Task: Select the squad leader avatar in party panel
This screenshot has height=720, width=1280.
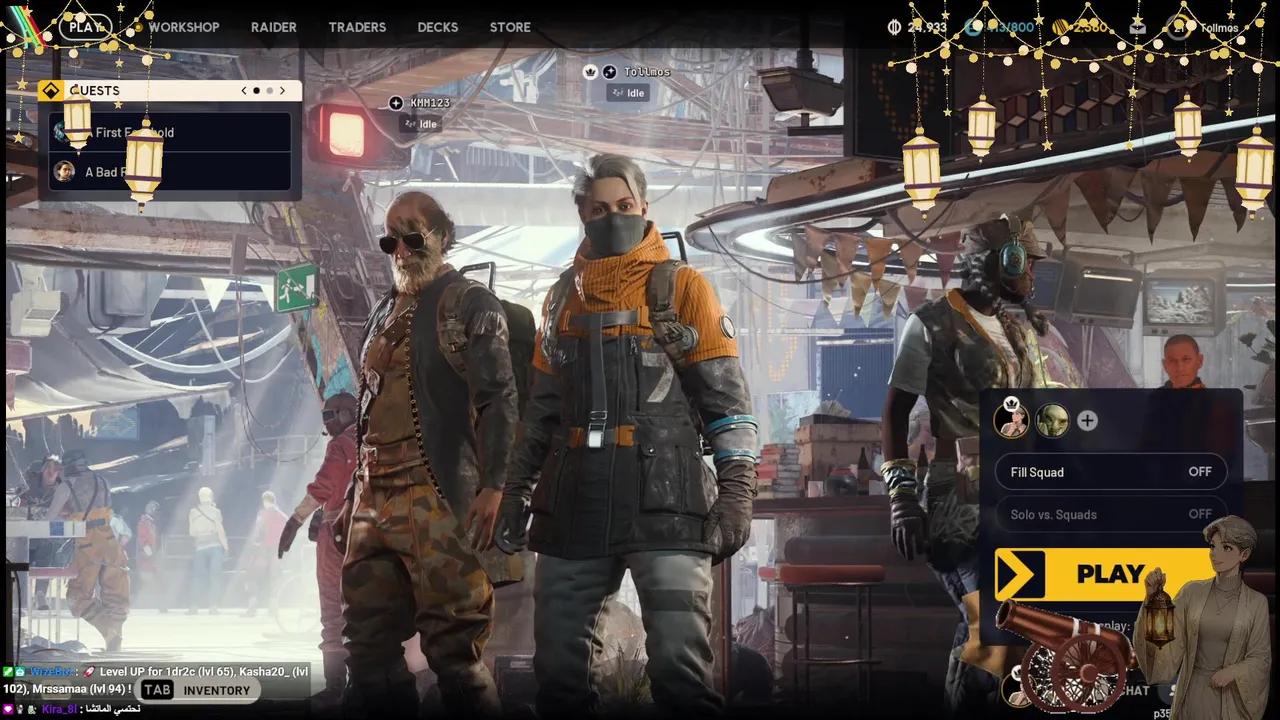Action: tap(1011, 420)
